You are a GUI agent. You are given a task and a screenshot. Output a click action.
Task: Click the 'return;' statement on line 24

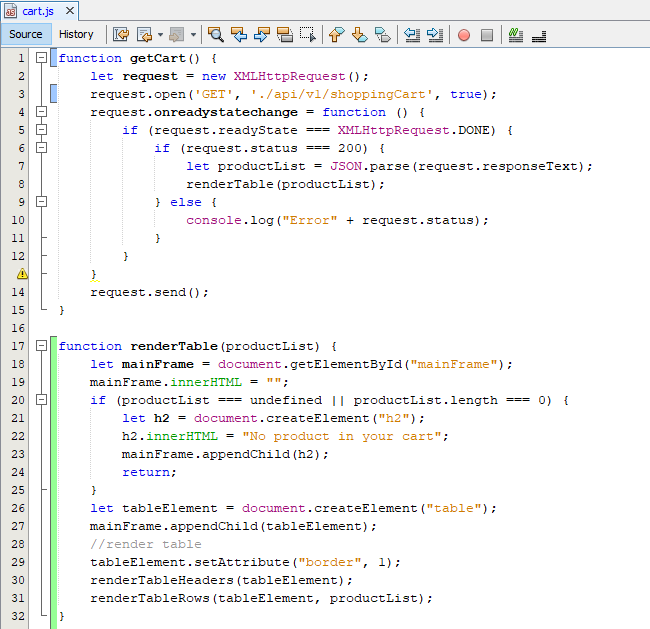[149, 472]
